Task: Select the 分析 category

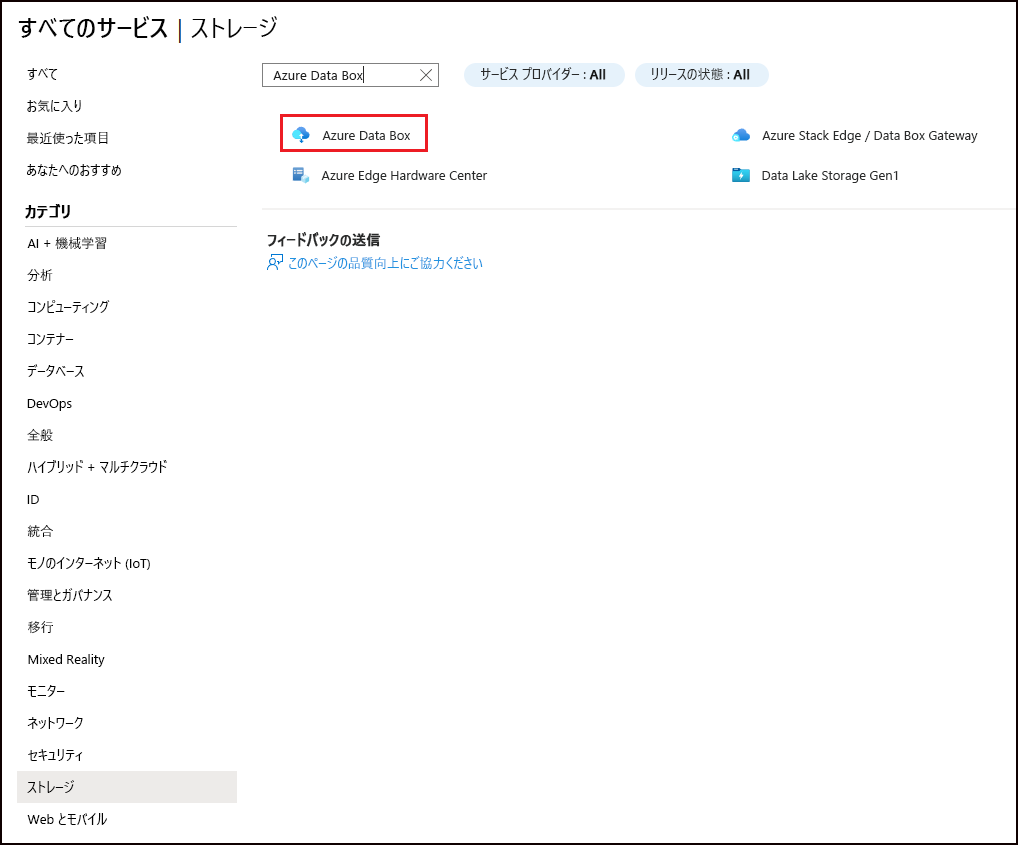Action: (40, 275)
